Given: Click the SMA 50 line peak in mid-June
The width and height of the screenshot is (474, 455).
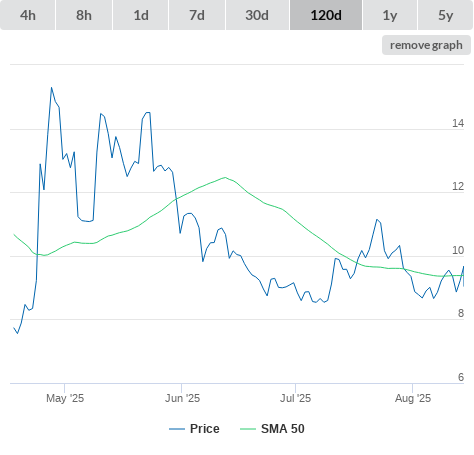Looking at the screenshot, I should [225, 177].
